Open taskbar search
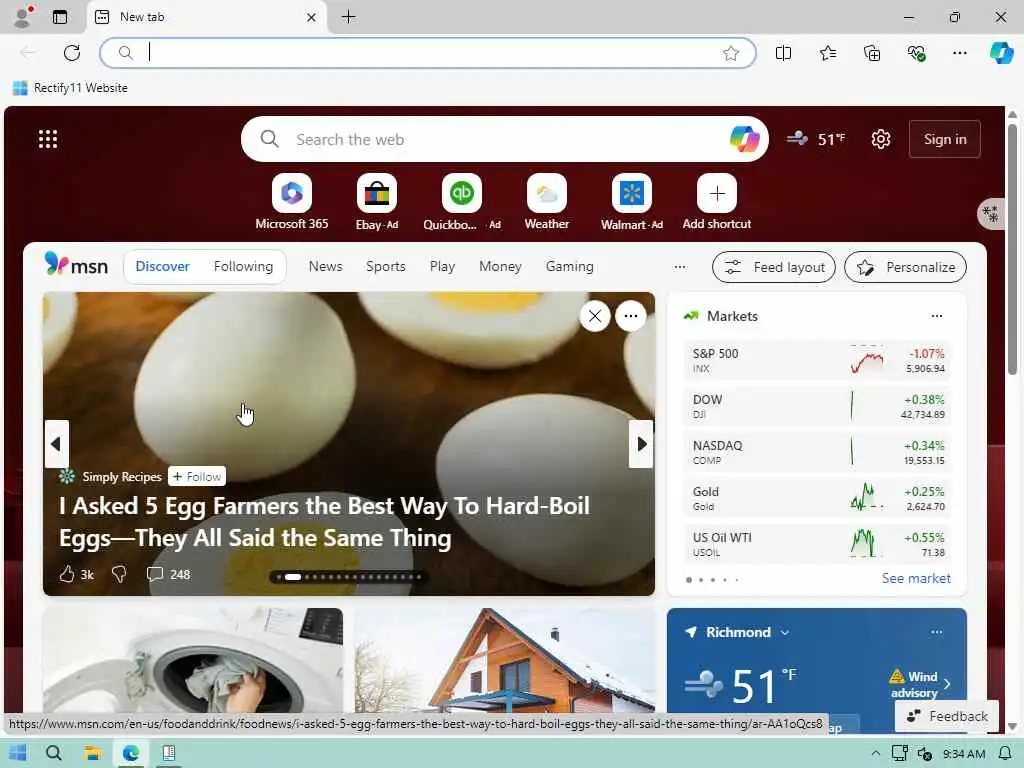Viewport: 1024px width, 768px height. coord(54,753)
